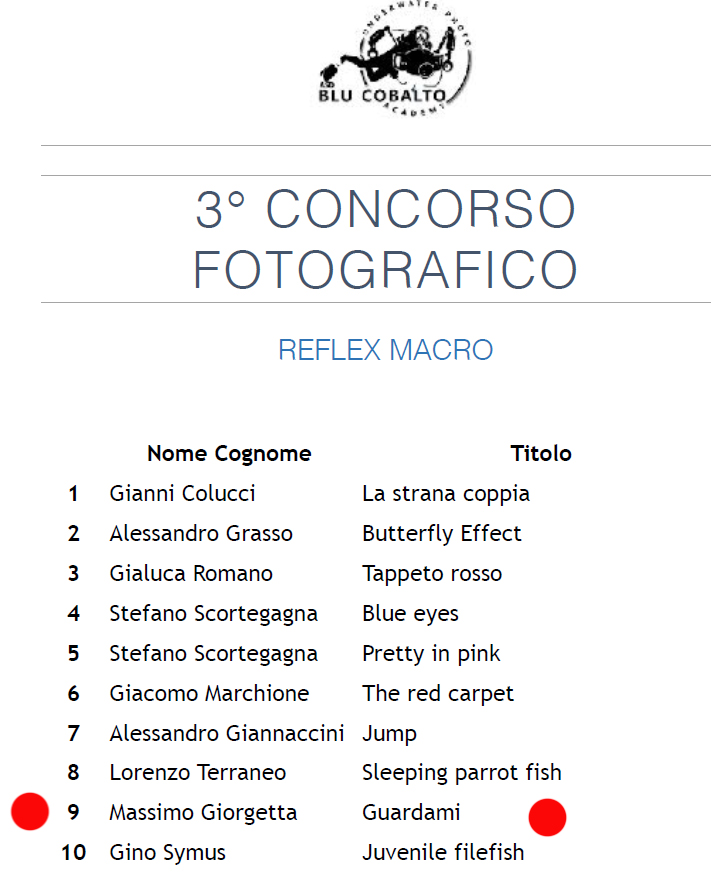This screenshot has width=711, height=894.
Task: Click the red dot left of row 9
Action: coord(30,811)
